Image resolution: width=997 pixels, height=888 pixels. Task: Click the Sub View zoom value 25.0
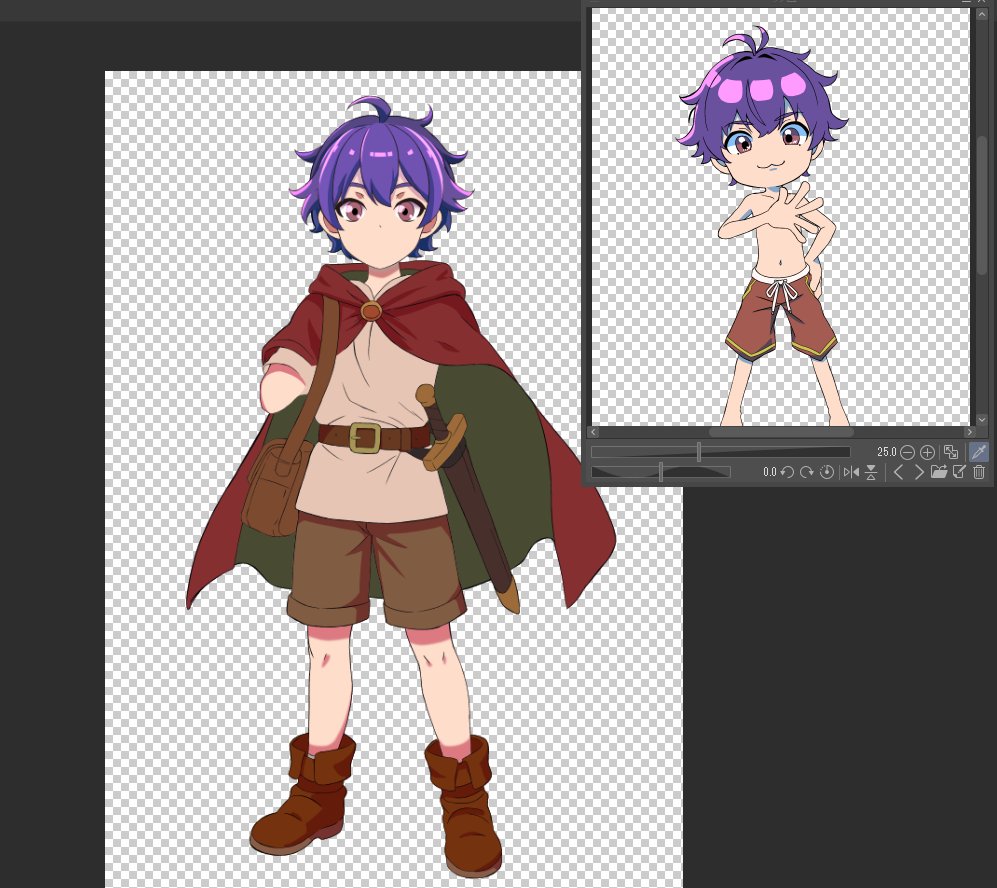[886, 452]
